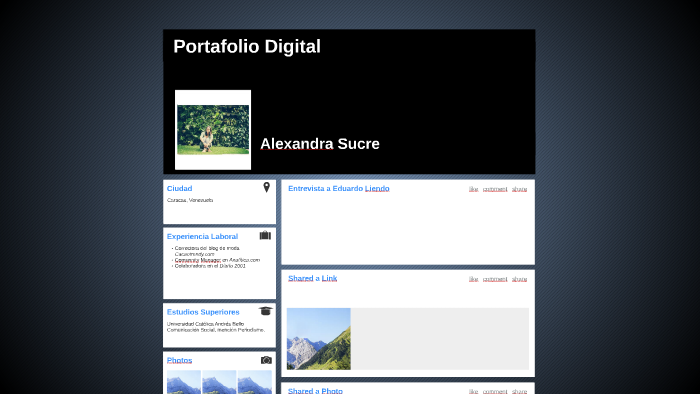Image resolution: width=700 pixels, height=394 pixels.
Task: Click the camera icon beside Photos
Action: tap(266, 360)
